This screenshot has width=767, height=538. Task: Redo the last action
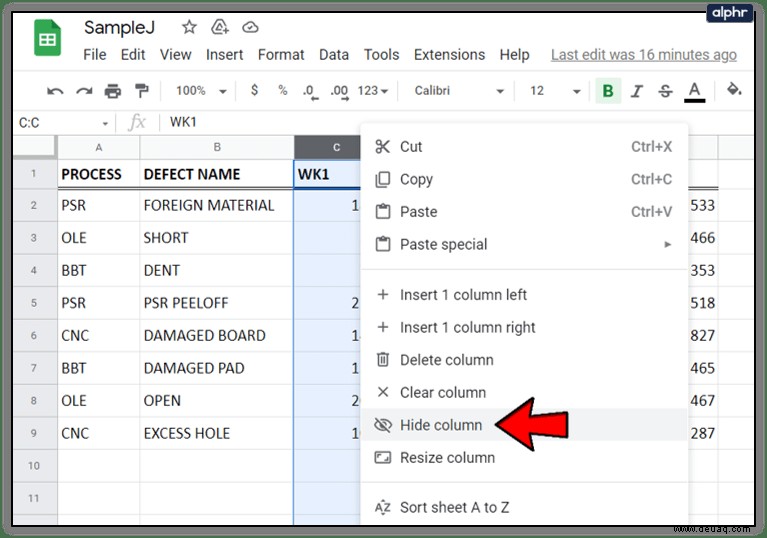click(84, 91)
